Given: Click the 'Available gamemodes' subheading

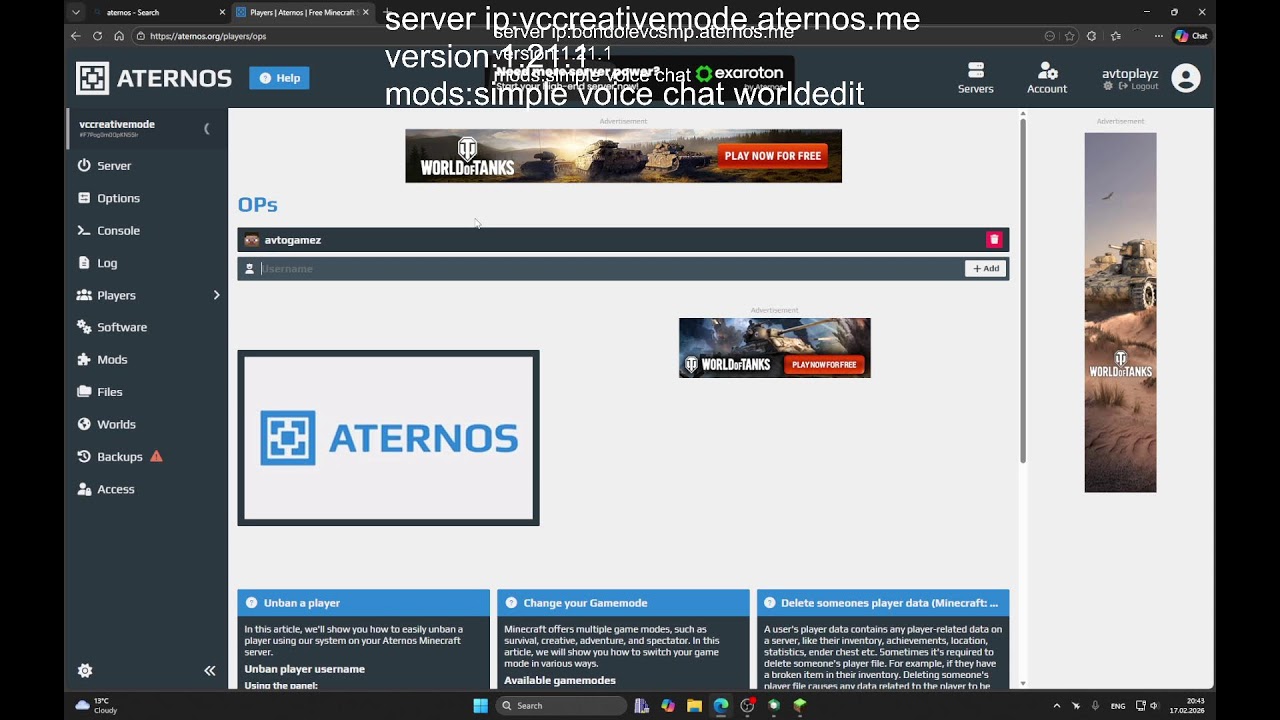Looking at the screenshot, I should click(560, 680).
